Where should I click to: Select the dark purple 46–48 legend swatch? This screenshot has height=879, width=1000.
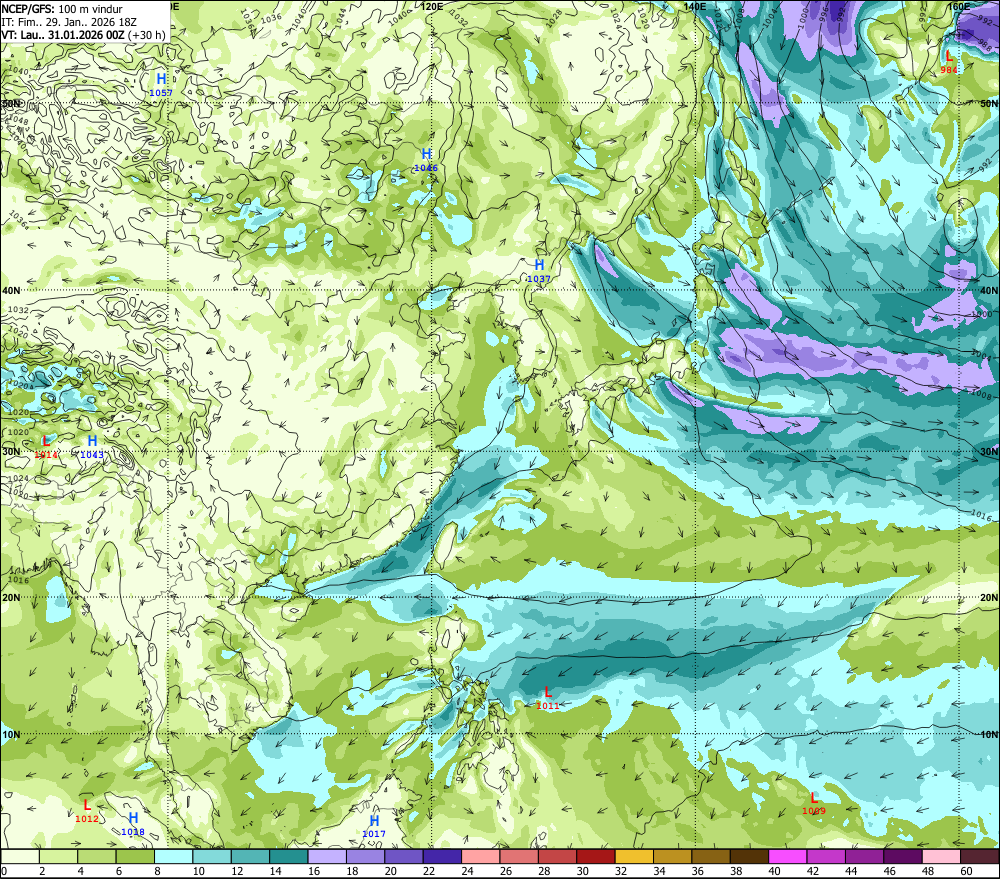902,856
